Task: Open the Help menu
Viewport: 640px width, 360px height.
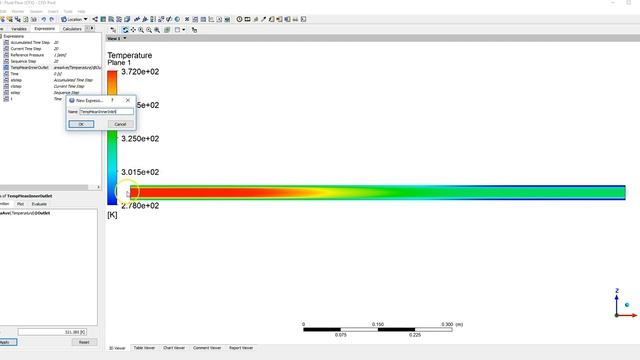Action: pos(82,11)
